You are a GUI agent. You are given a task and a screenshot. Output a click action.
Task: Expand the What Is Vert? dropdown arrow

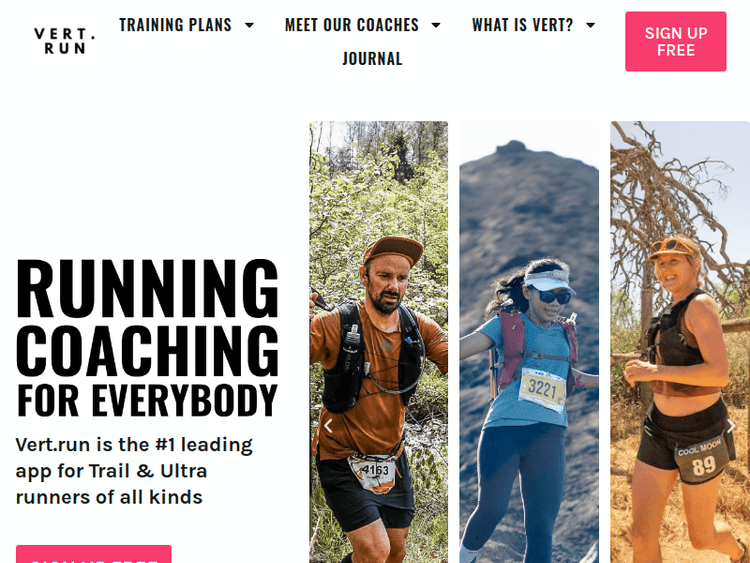coord(591,25)
